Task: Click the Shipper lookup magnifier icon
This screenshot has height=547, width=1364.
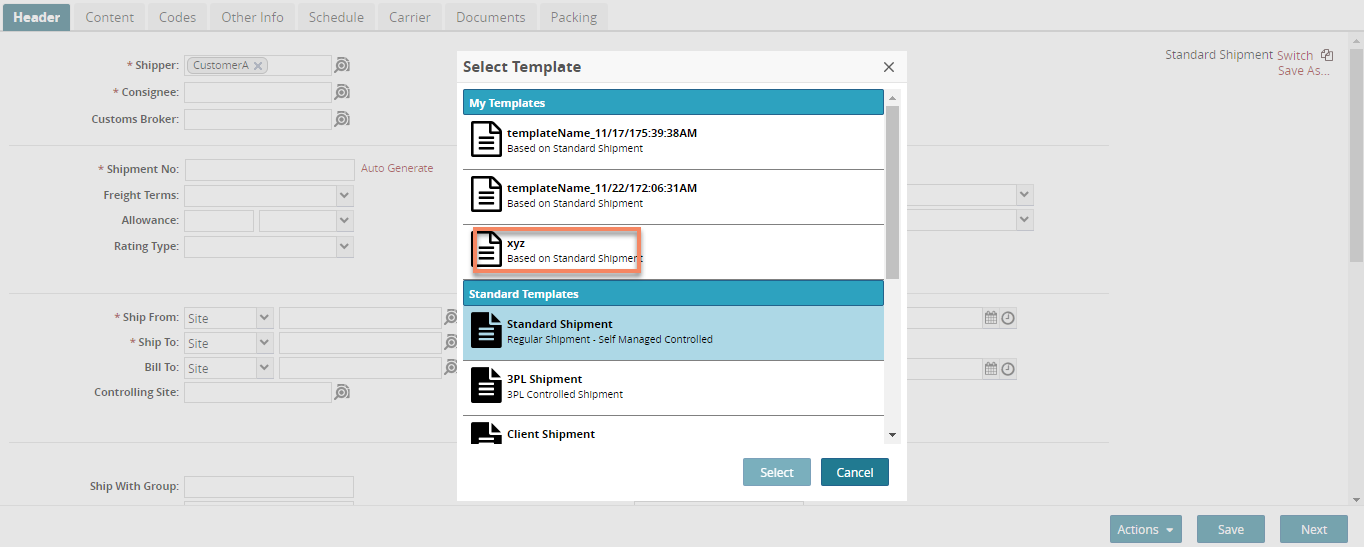Action: [342, 66]
